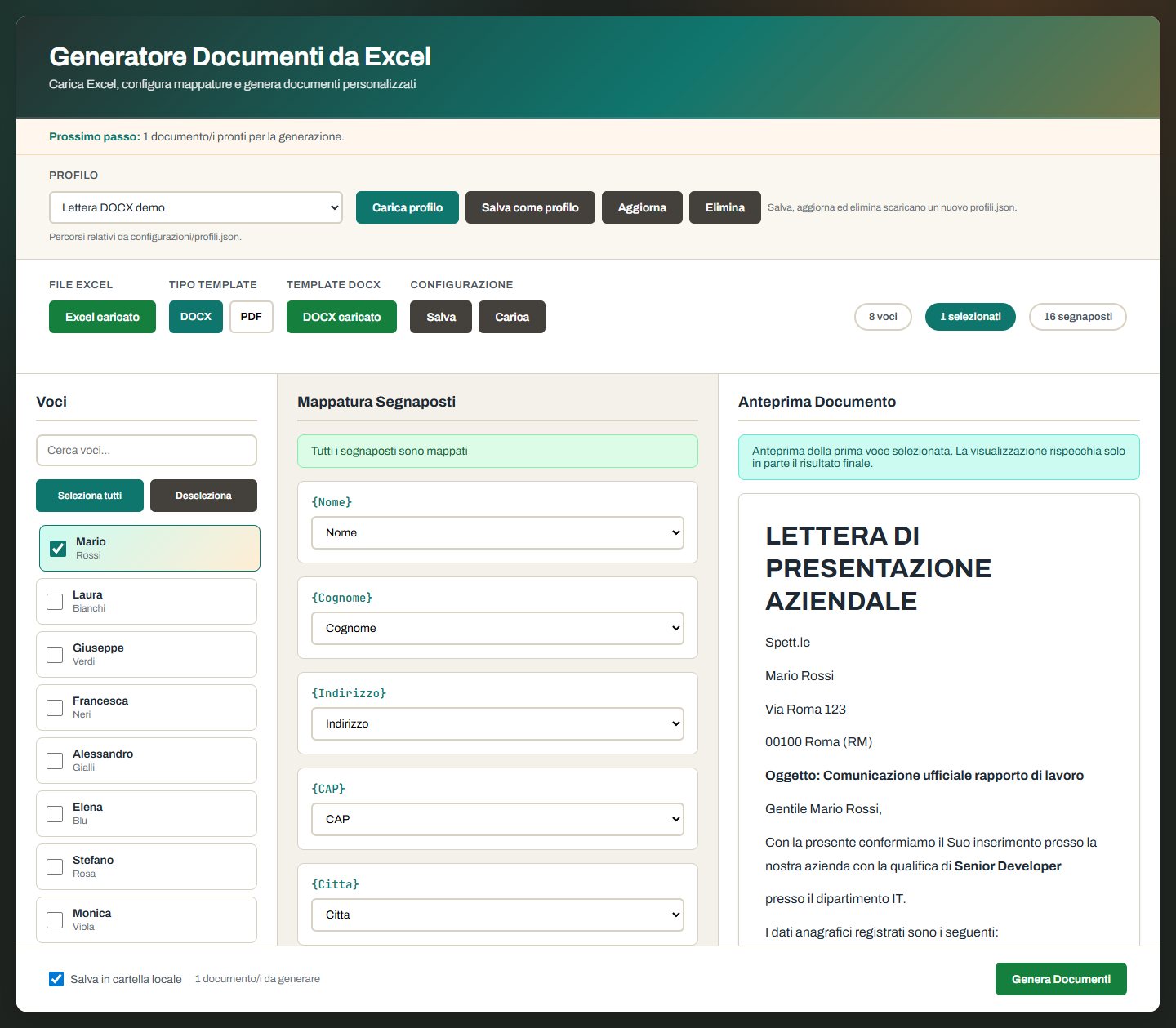Save configuration with Salva button
This screenshot has width=1176, height=1028.
pos(441,317)
